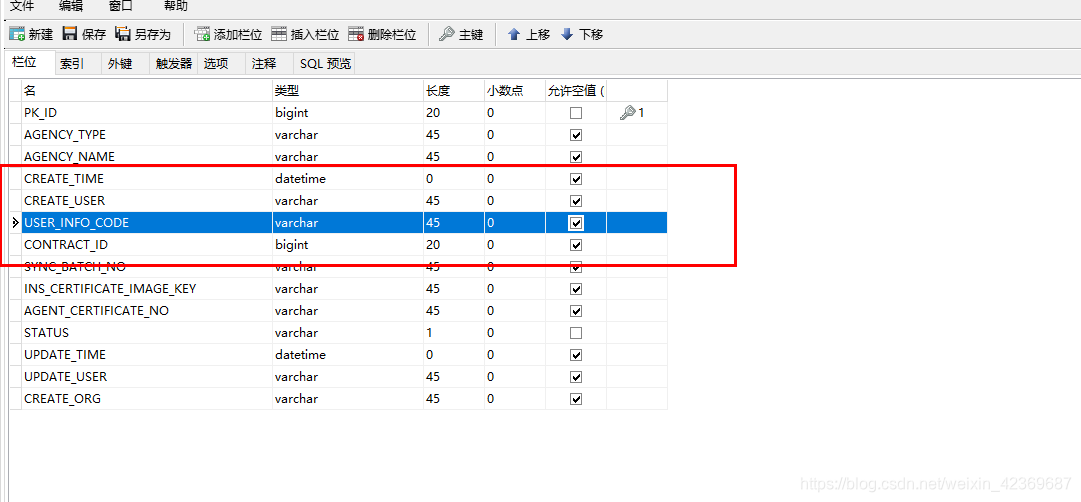Click the 允许空值 column header
The width and height of the screenshot is (1081, 502).
click(x=576, y=90)
